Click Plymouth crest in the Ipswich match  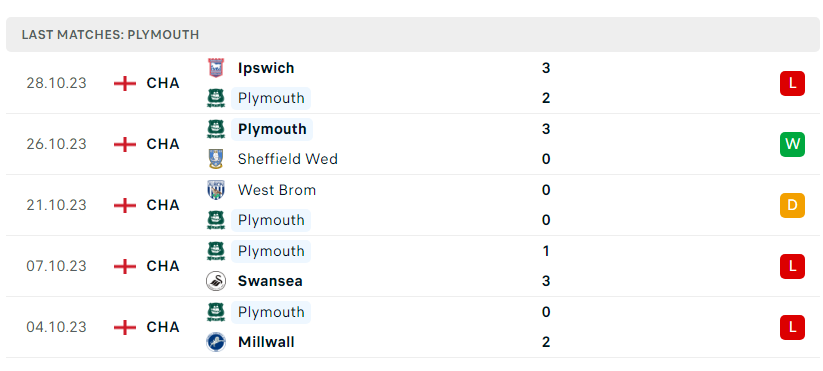pos(216,99)
